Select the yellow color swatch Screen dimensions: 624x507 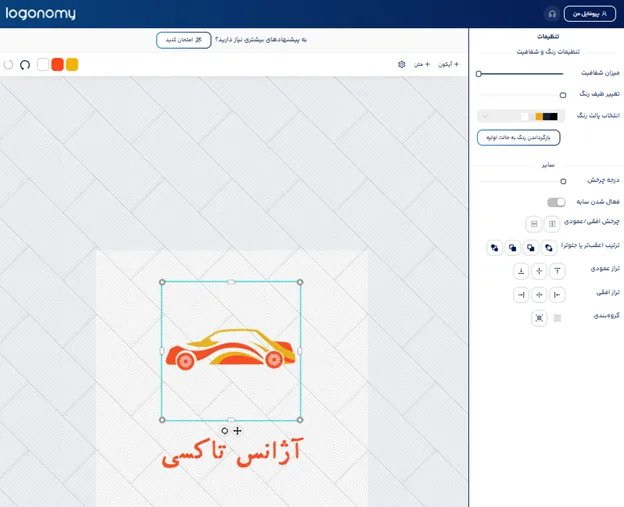click(72, 64)
